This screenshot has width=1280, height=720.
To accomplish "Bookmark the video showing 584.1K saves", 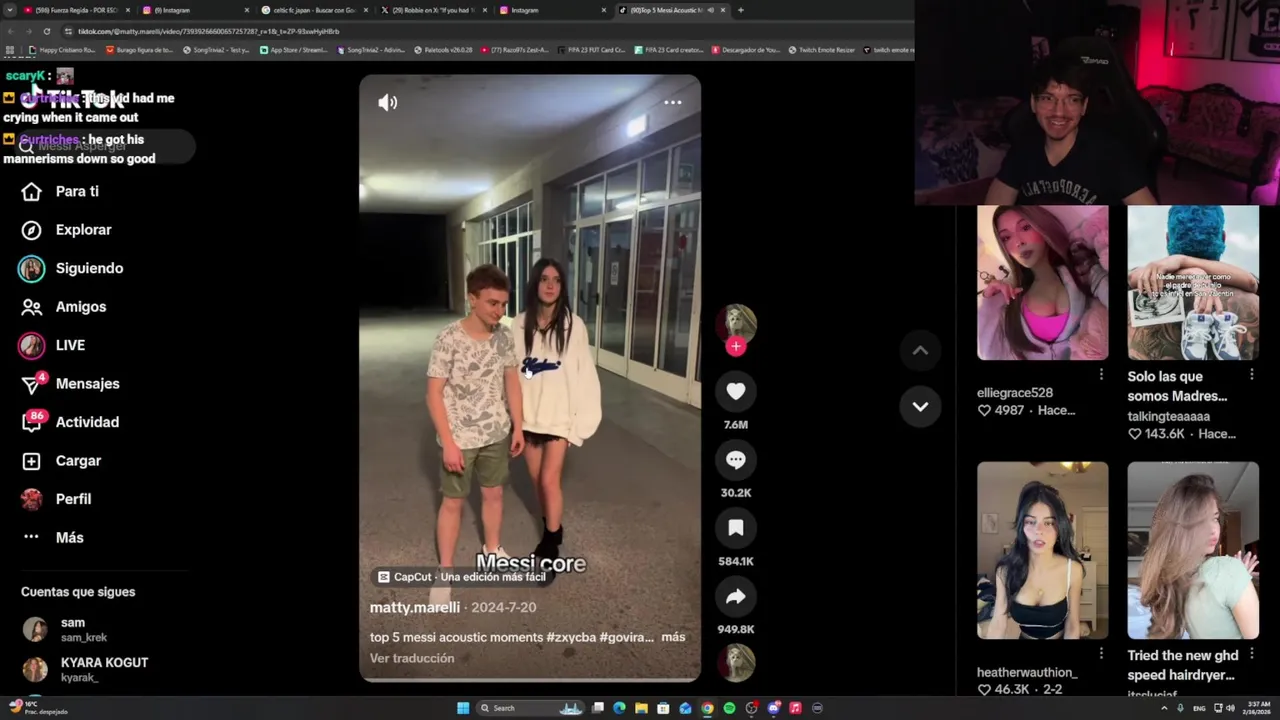I will tap(736, 528).
